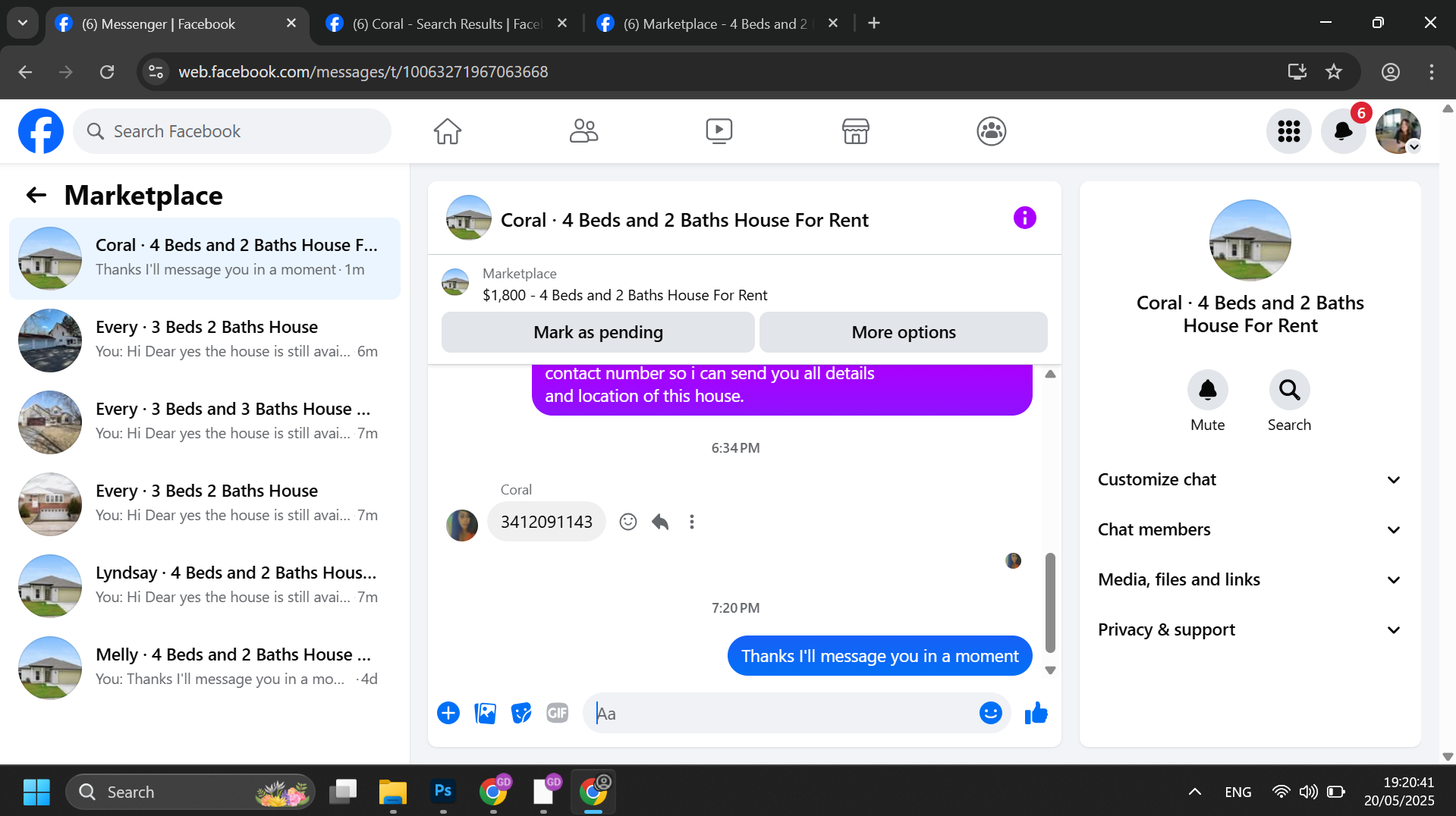Open the $1,800 listing link
The image size is (1456, 816).
[x=625, y=295]
